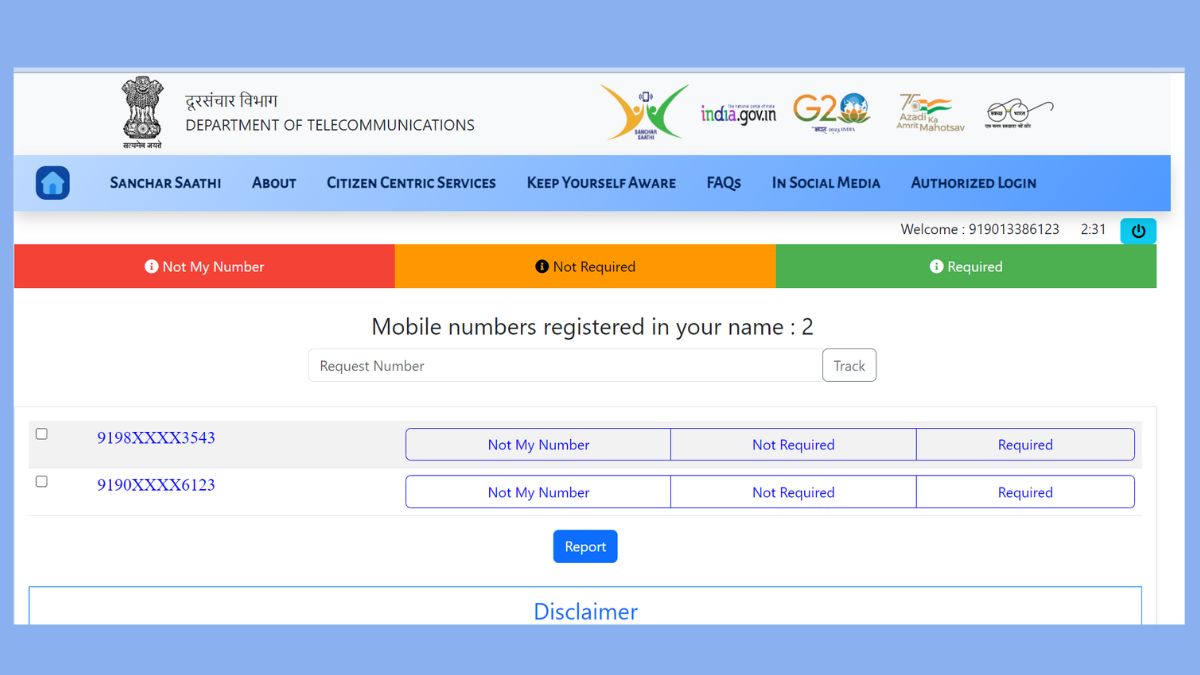Click the Swachh Bharat spectacles logo
The width and height of the screenshot is (1200, 675).
tap(1018, 113)
